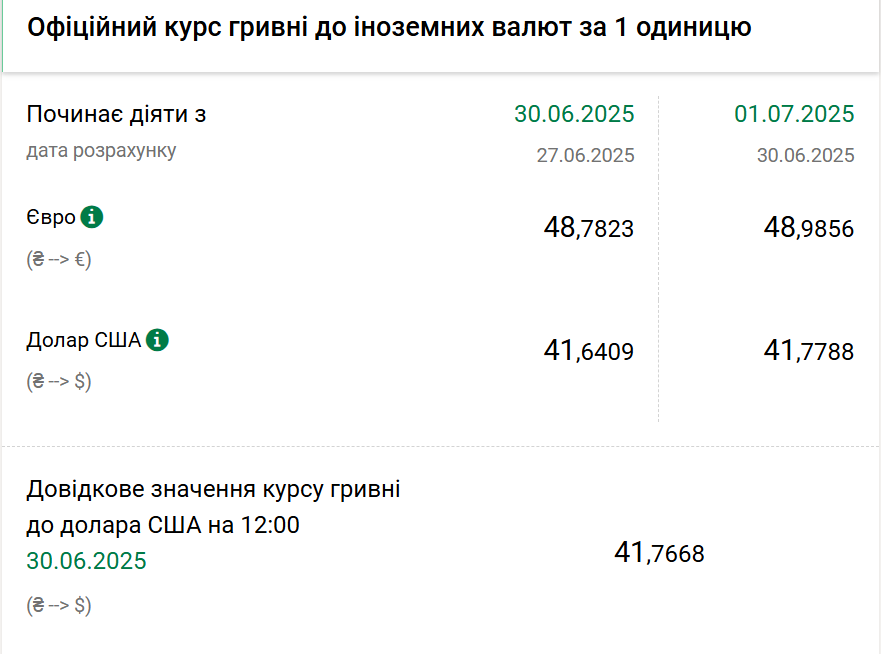Viewport: 881px width, 654px height.
Task: Click the info icon next to Євро
Action: click(x=92, y=217)
